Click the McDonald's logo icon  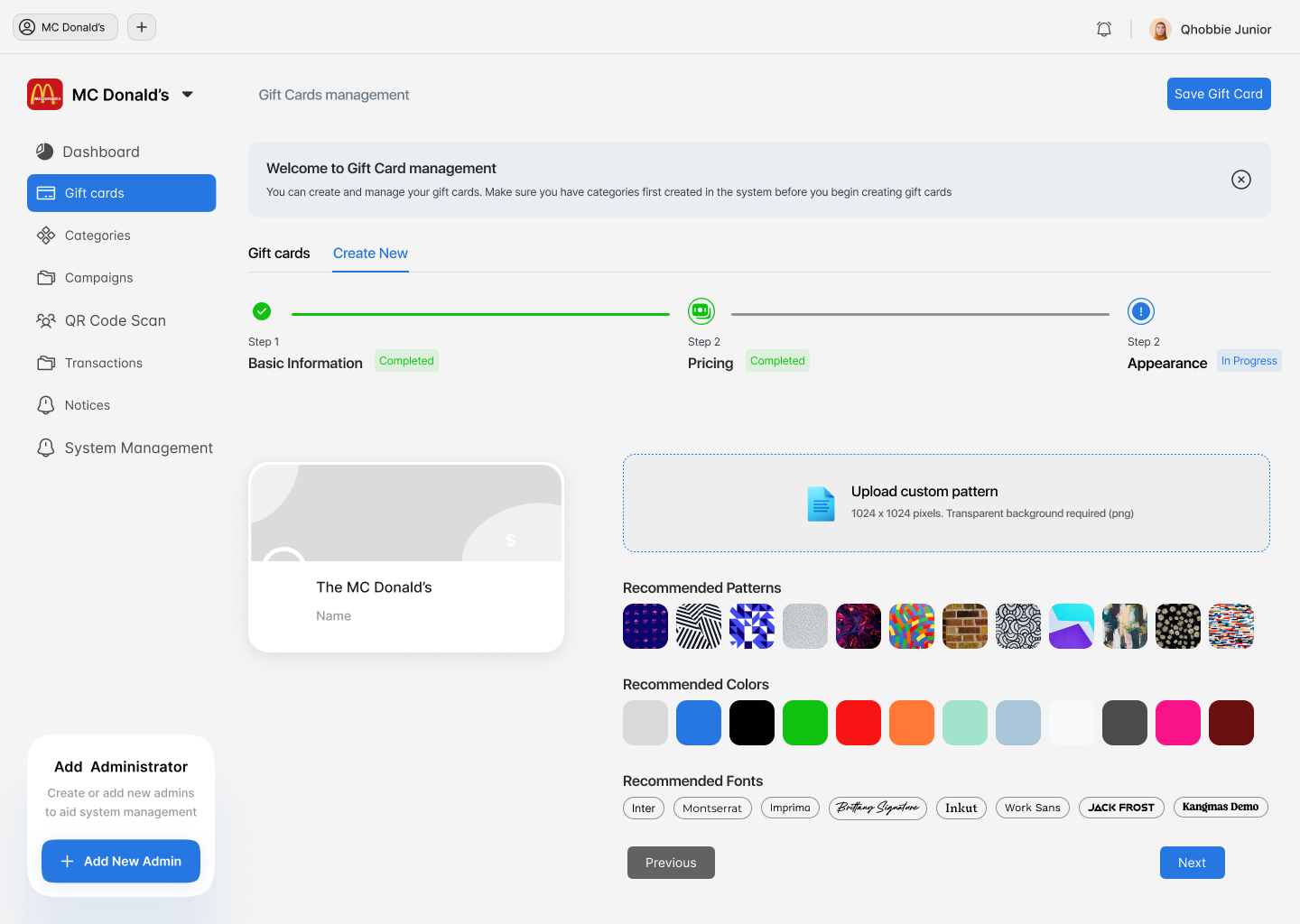click(x=45, y=95)
